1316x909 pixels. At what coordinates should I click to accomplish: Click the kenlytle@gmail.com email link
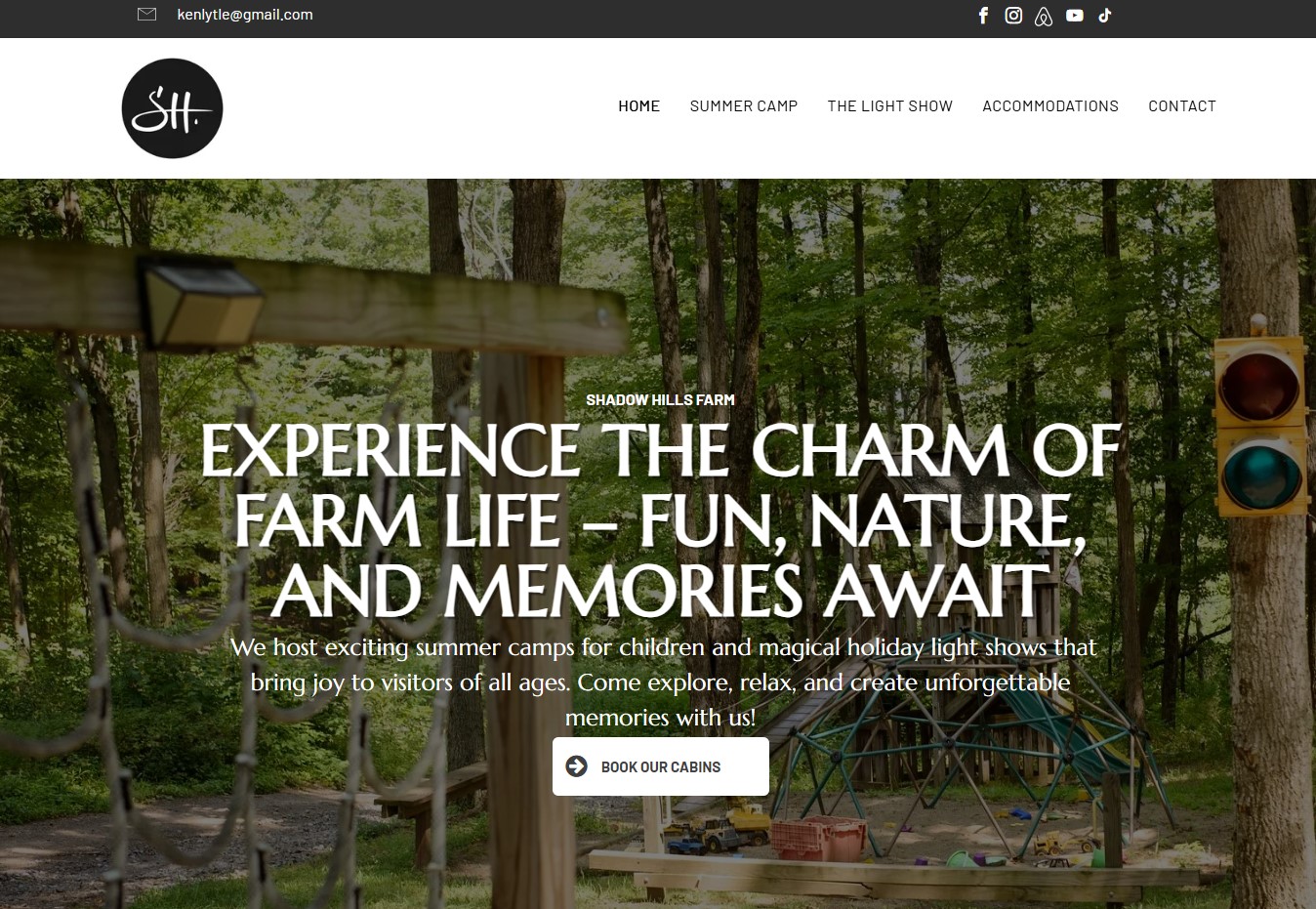[245, 15]
